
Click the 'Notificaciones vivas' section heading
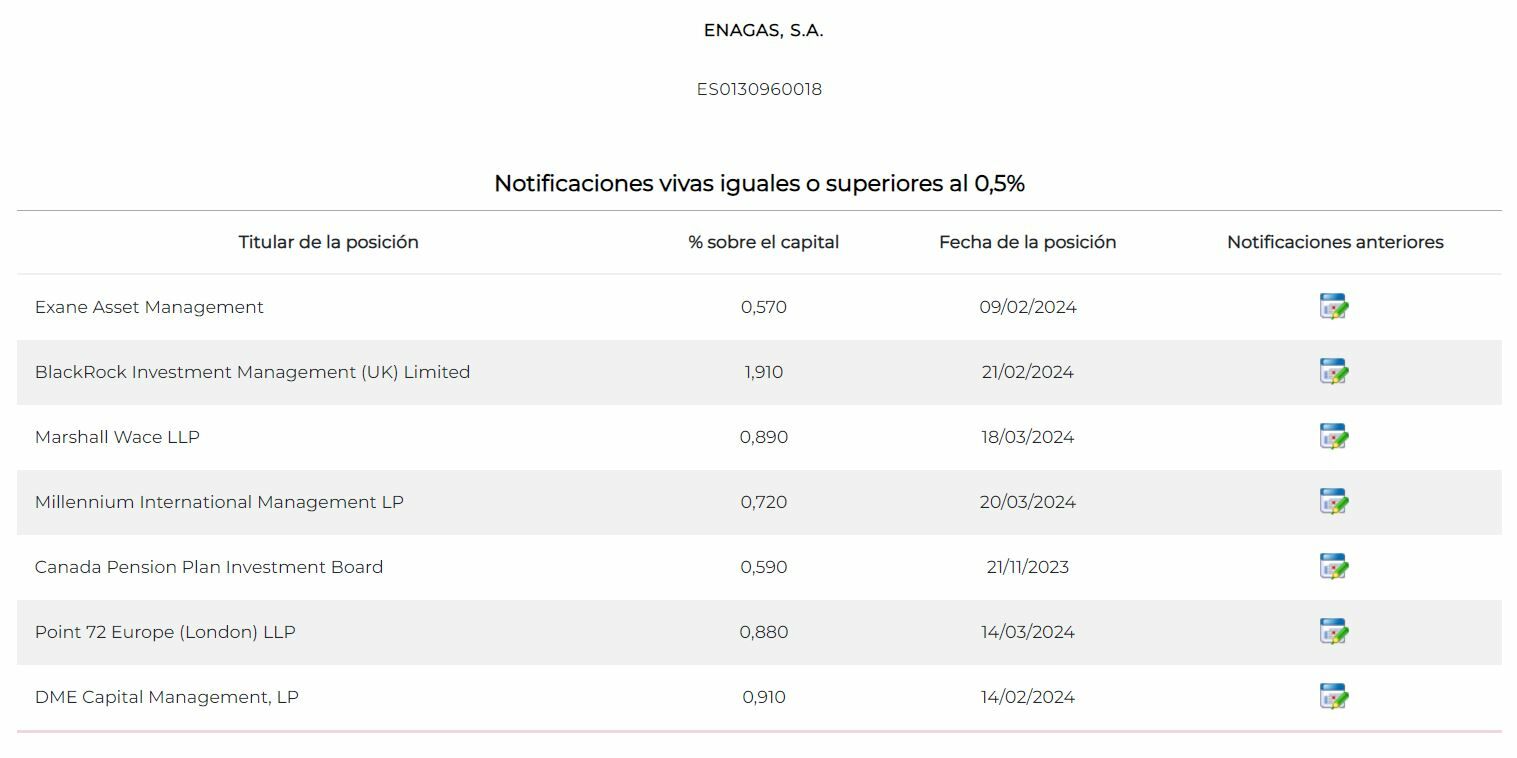pos(759,184)
